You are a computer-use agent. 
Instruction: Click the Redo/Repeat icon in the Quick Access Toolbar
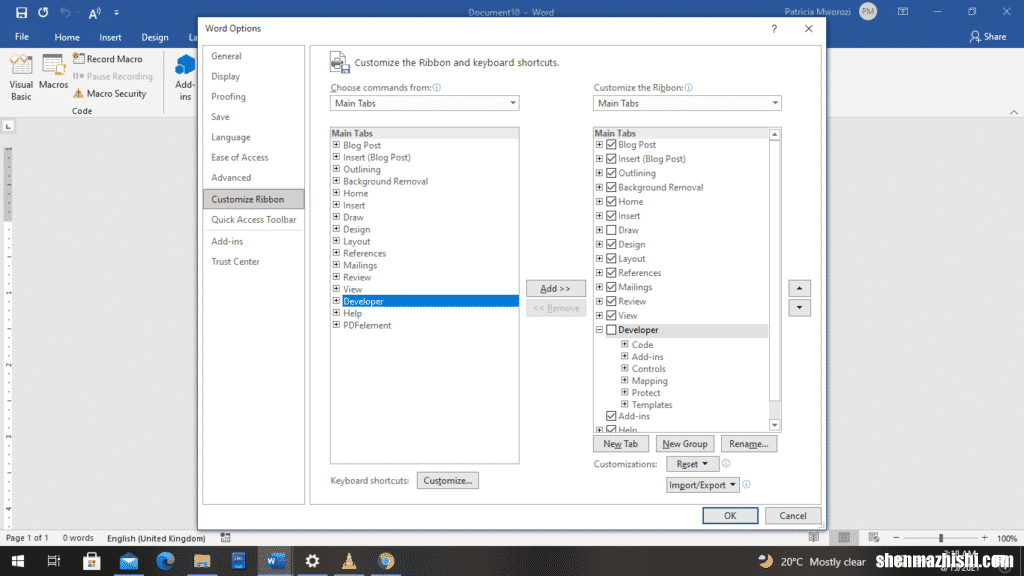43,12
